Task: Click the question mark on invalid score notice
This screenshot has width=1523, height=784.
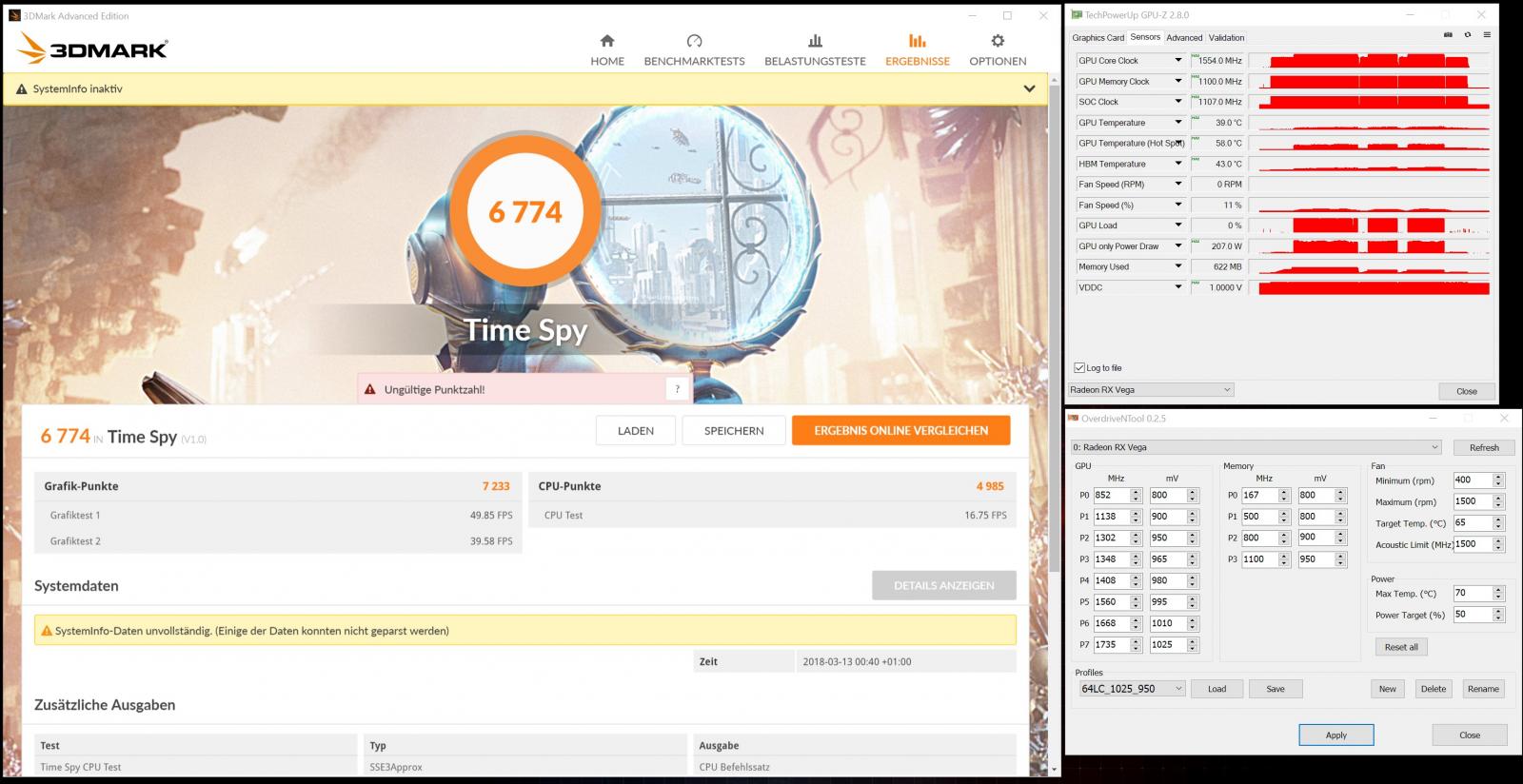Action: point(677,389)
